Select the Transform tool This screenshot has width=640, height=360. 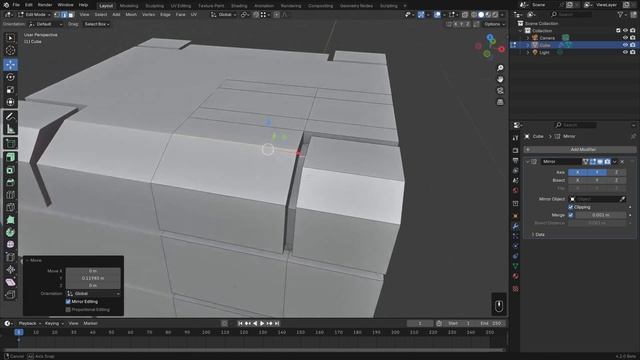point(10,102)
